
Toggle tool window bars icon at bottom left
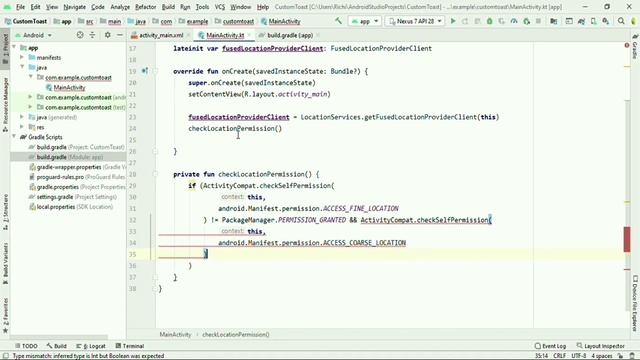pos(5,356)
